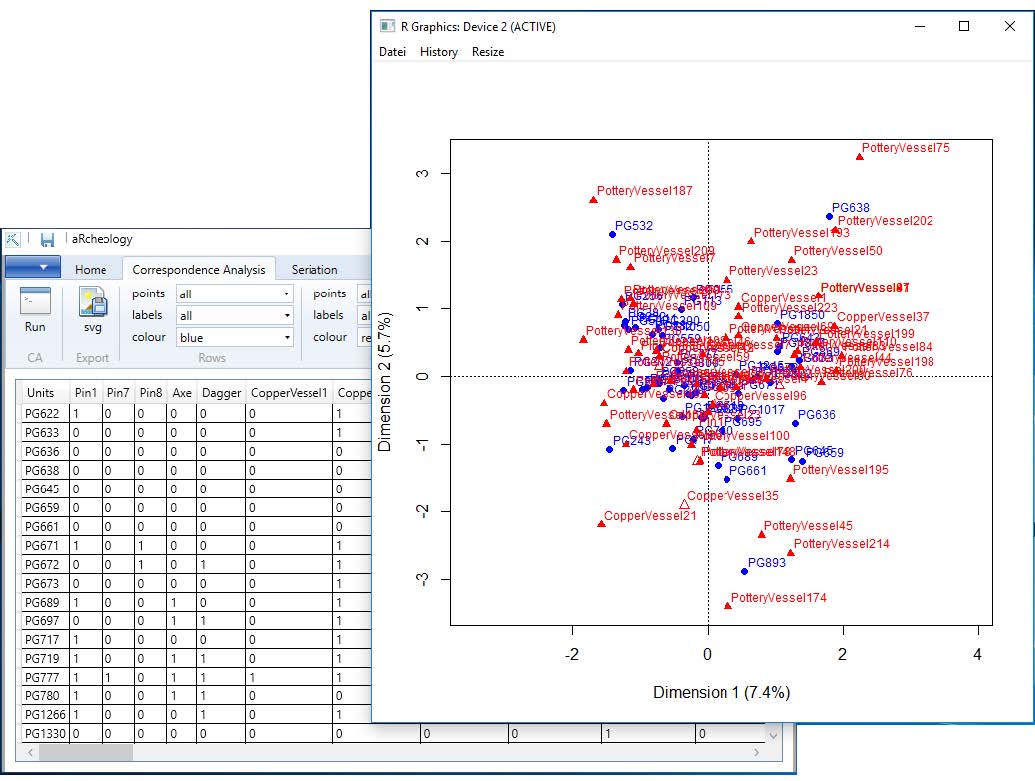This screenshot has height=781, width=1035.
Task: Open the Datei menu in R Graphics
Action: pos(392,51)
